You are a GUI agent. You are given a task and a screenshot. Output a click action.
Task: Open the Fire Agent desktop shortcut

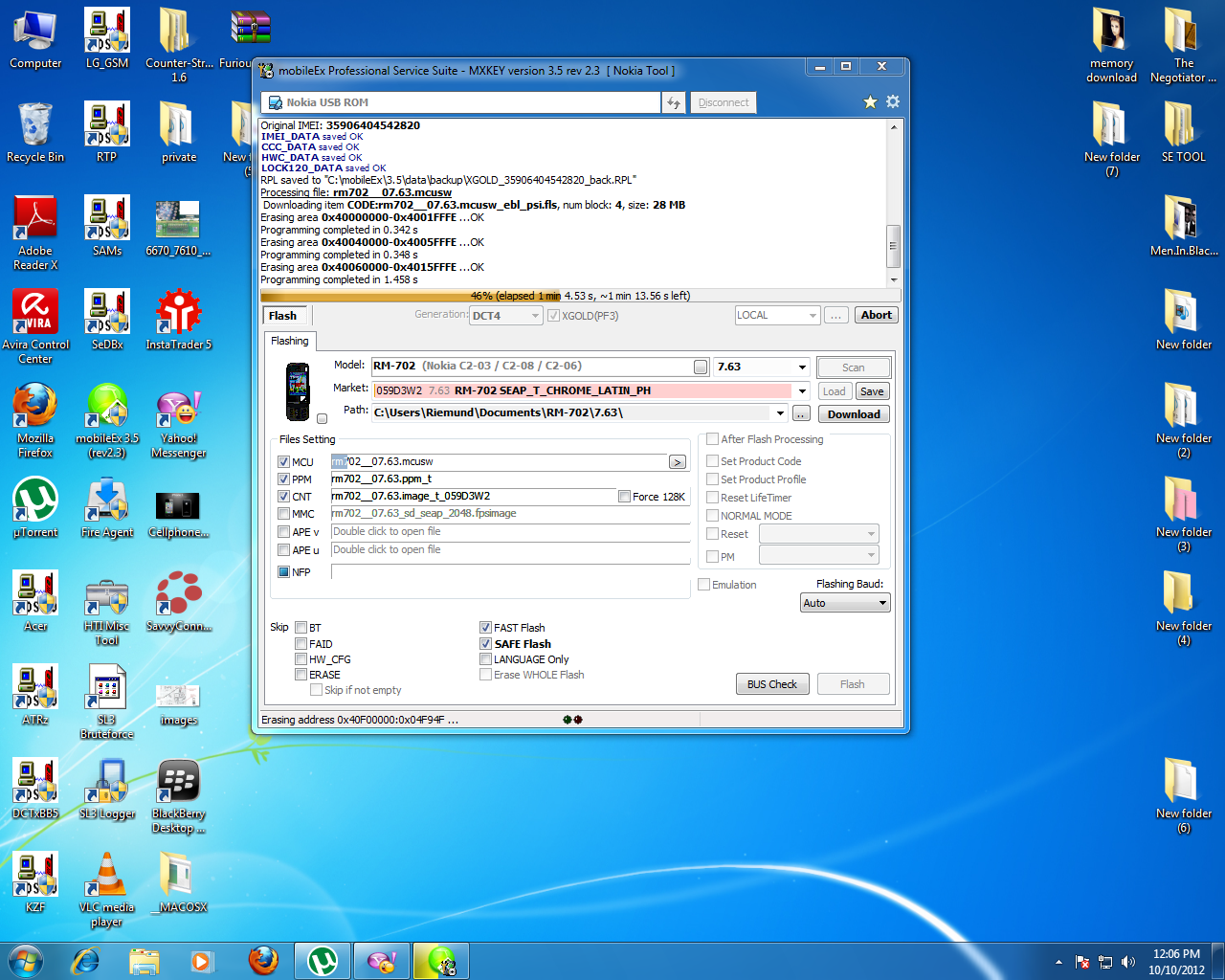pos(107,508)
